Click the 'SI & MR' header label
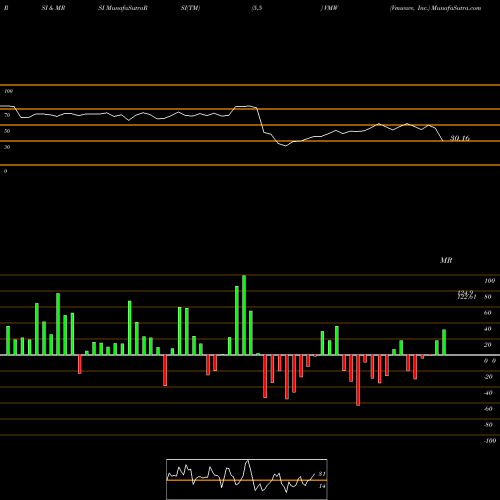This screenshot has width=500, height=500. (x=53, y=8)
